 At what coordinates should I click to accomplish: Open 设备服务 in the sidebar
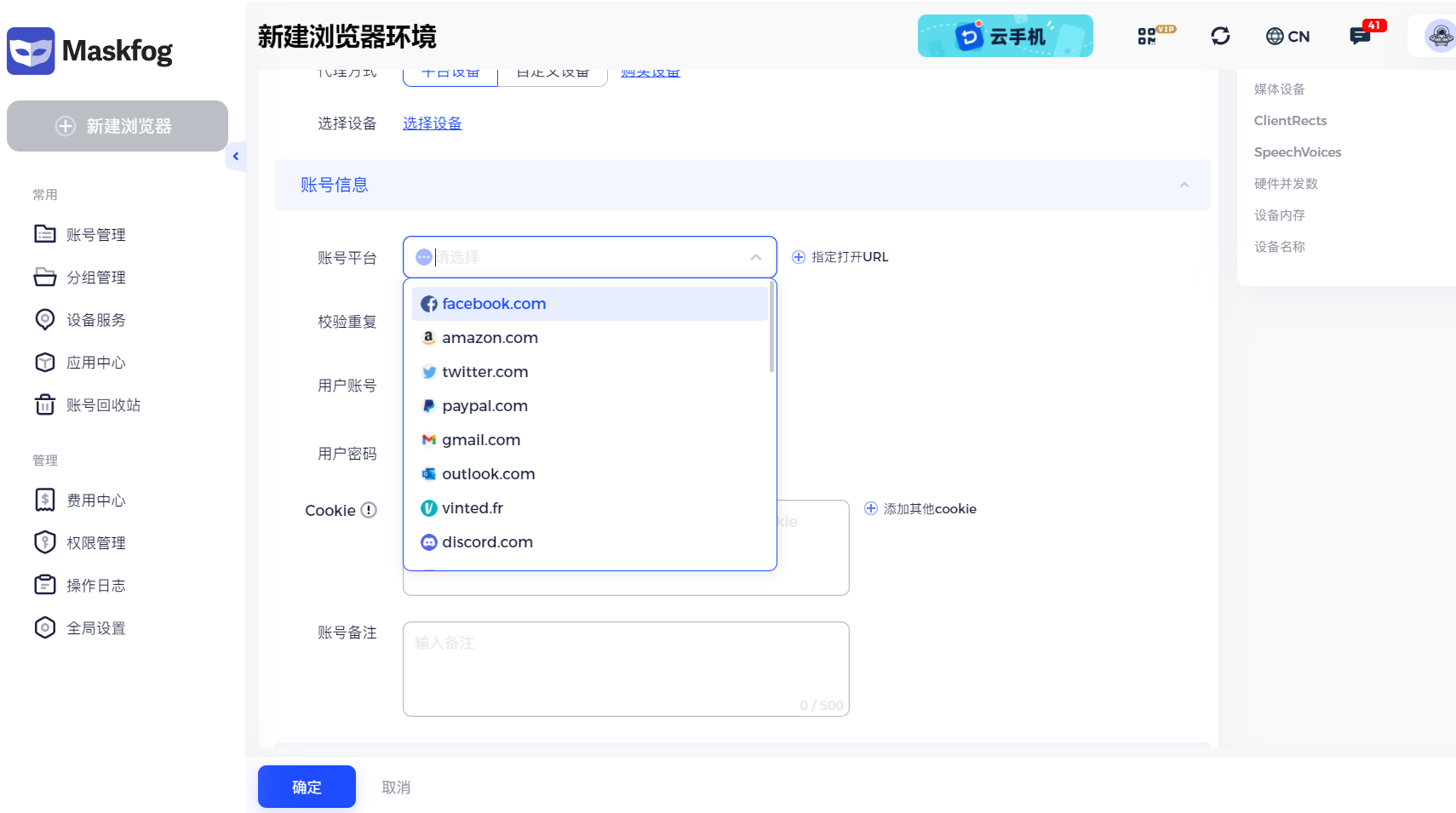coord(80,319)
